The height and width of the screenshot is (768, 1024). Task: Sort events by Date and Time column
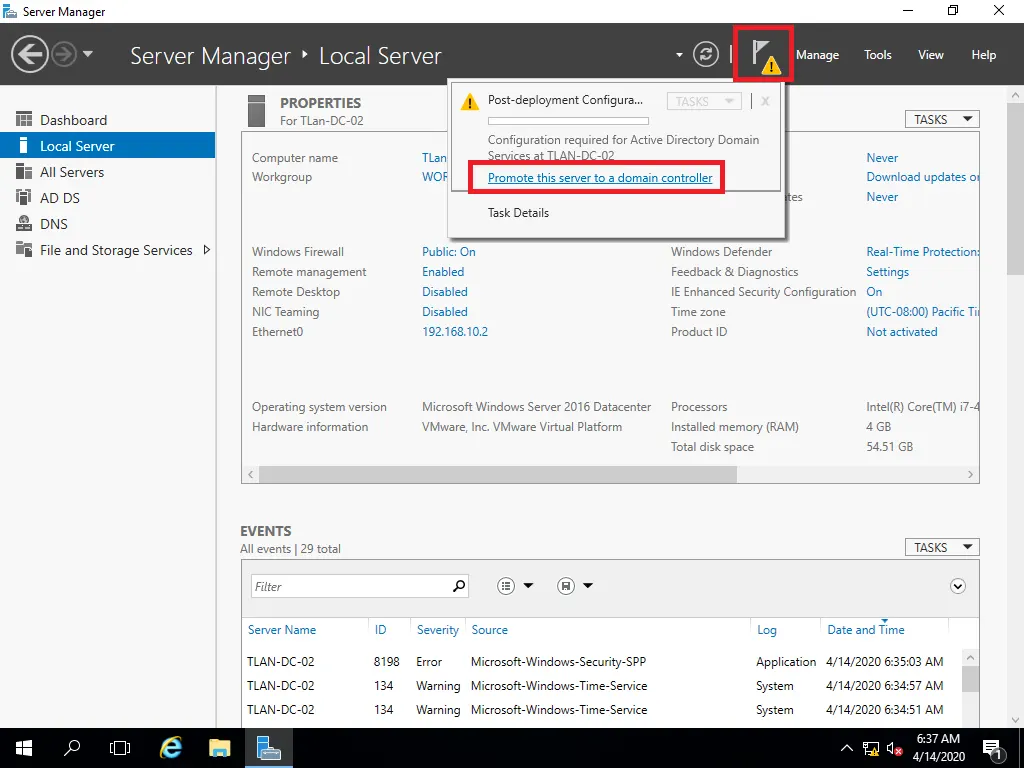[865, 630]
